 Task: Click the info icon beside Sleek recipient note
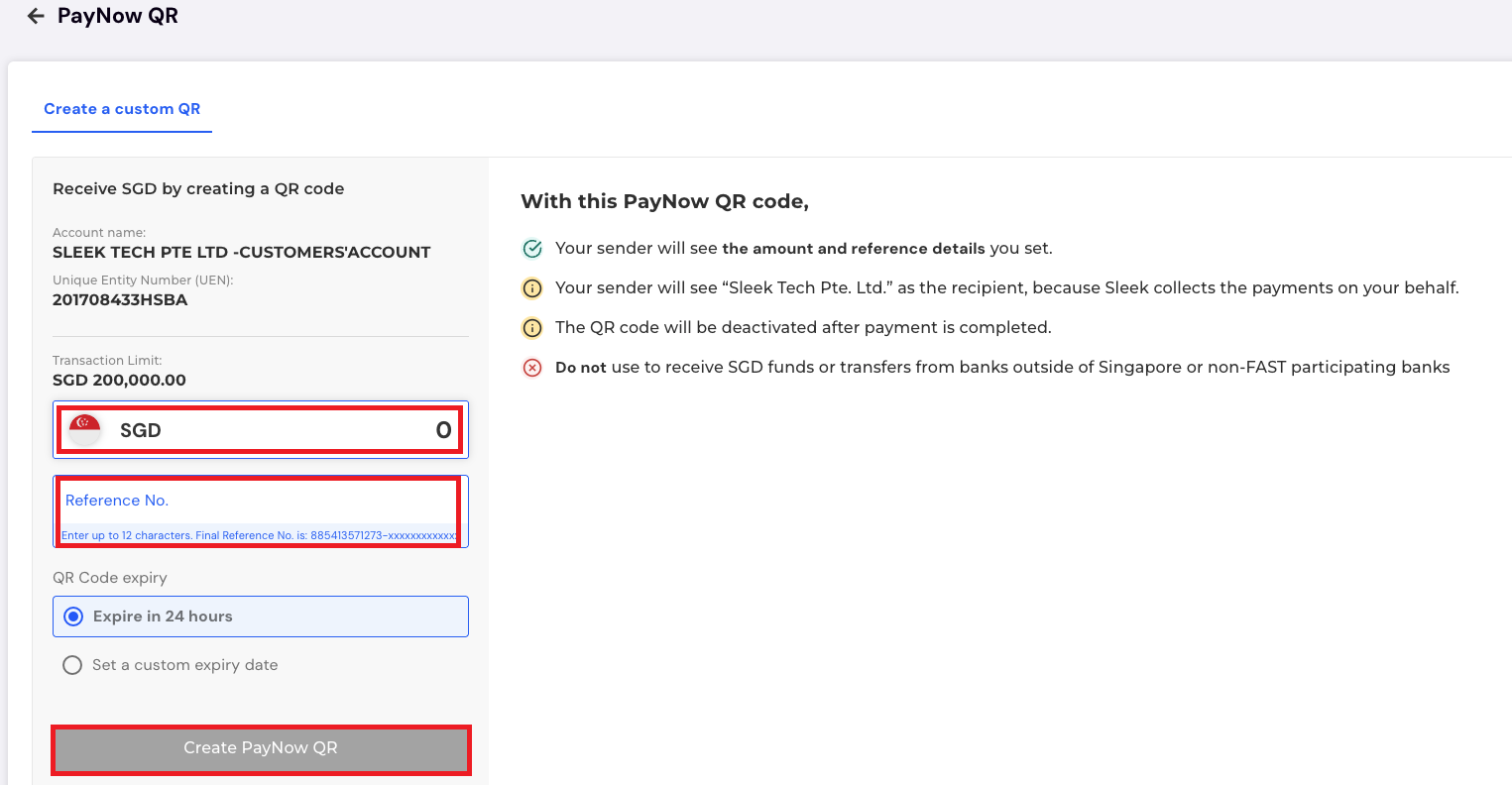(531, 287)
